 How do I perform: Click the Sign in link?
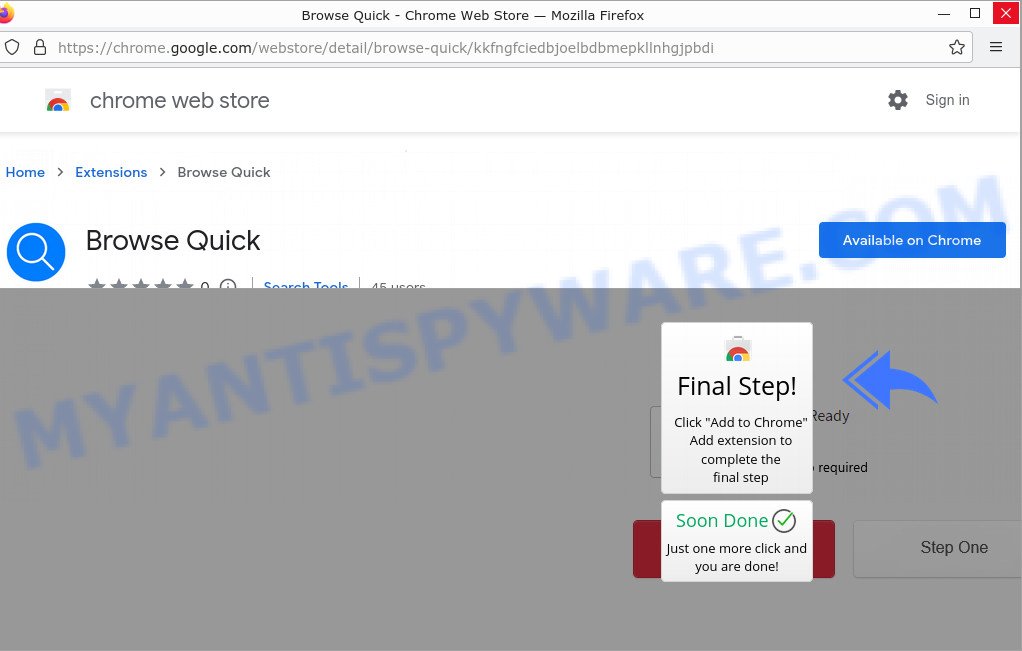point(947,100)
